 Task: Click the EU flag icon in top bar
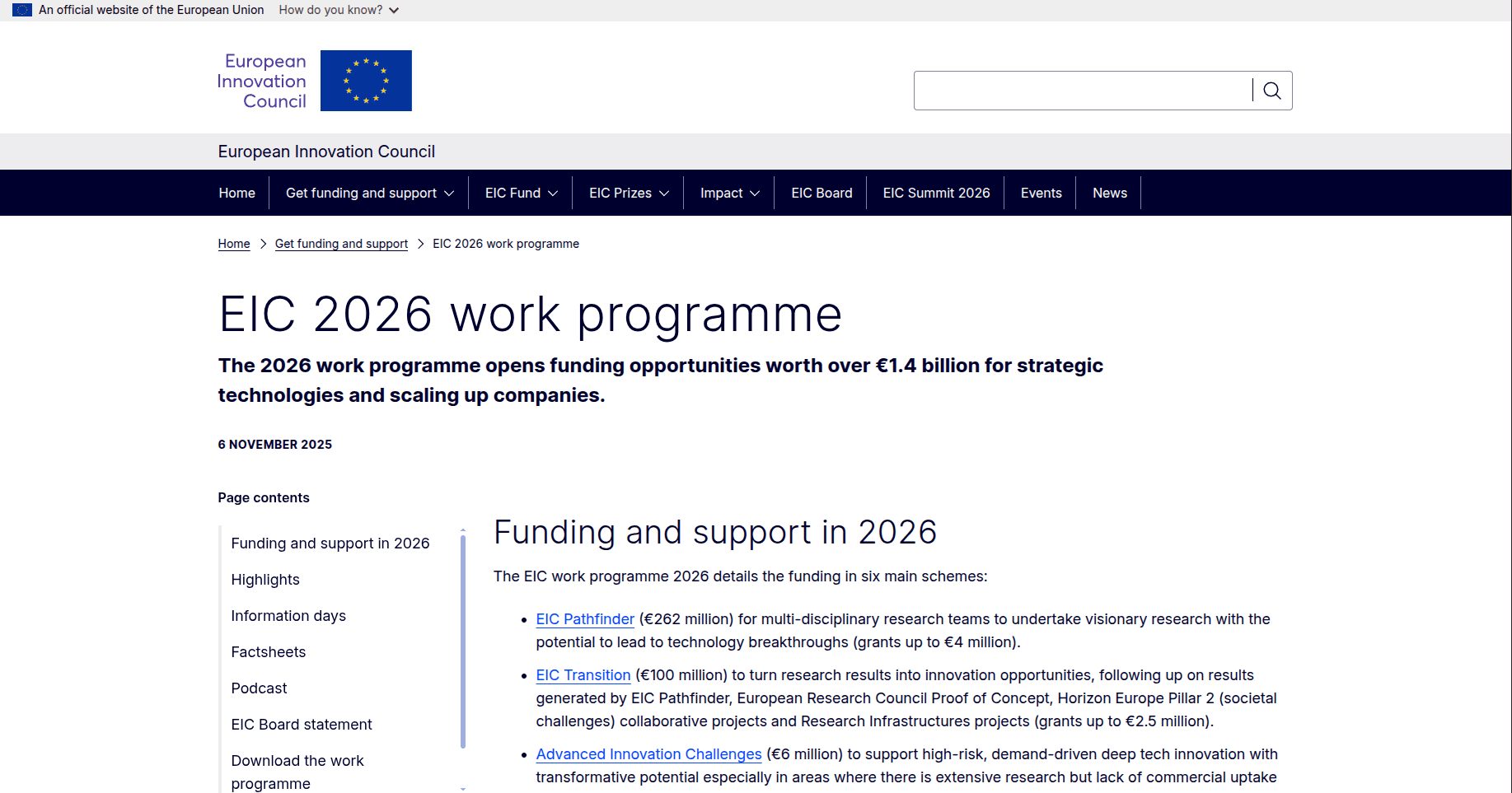22,10
